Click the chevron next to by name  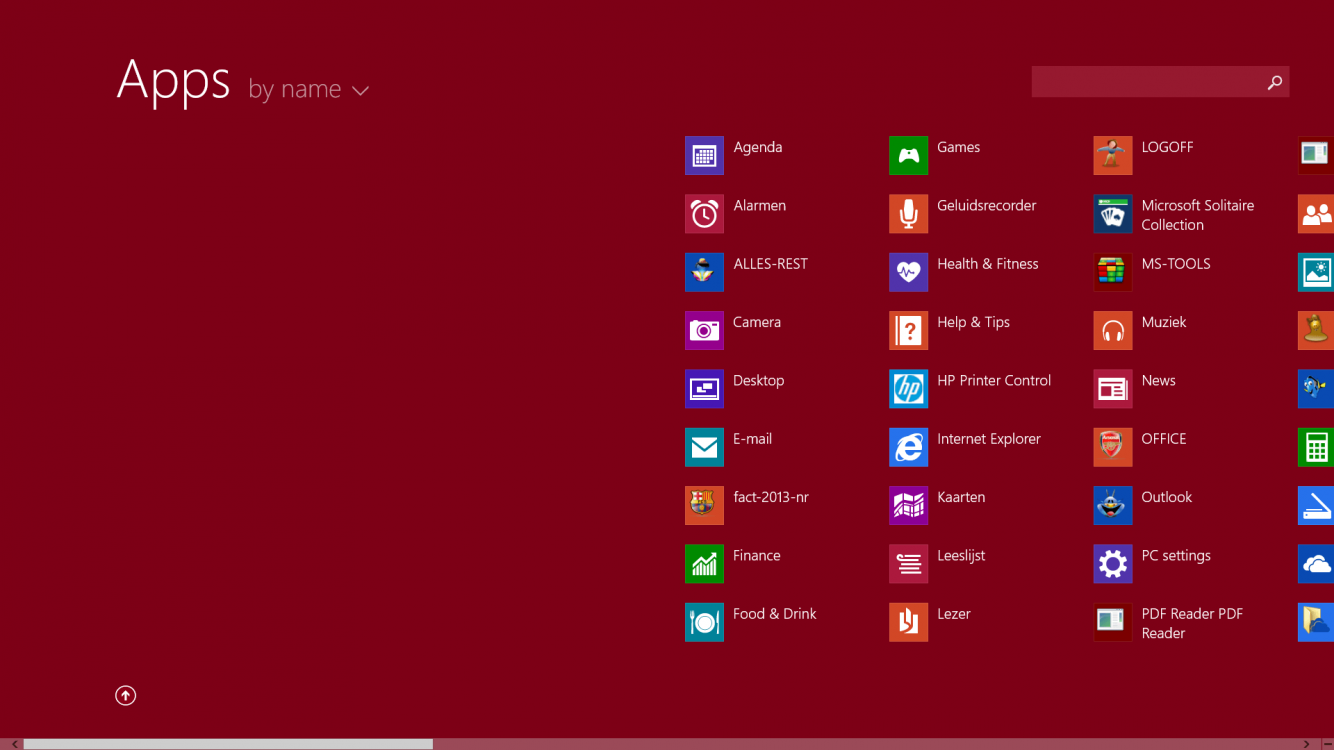[360, 91]
